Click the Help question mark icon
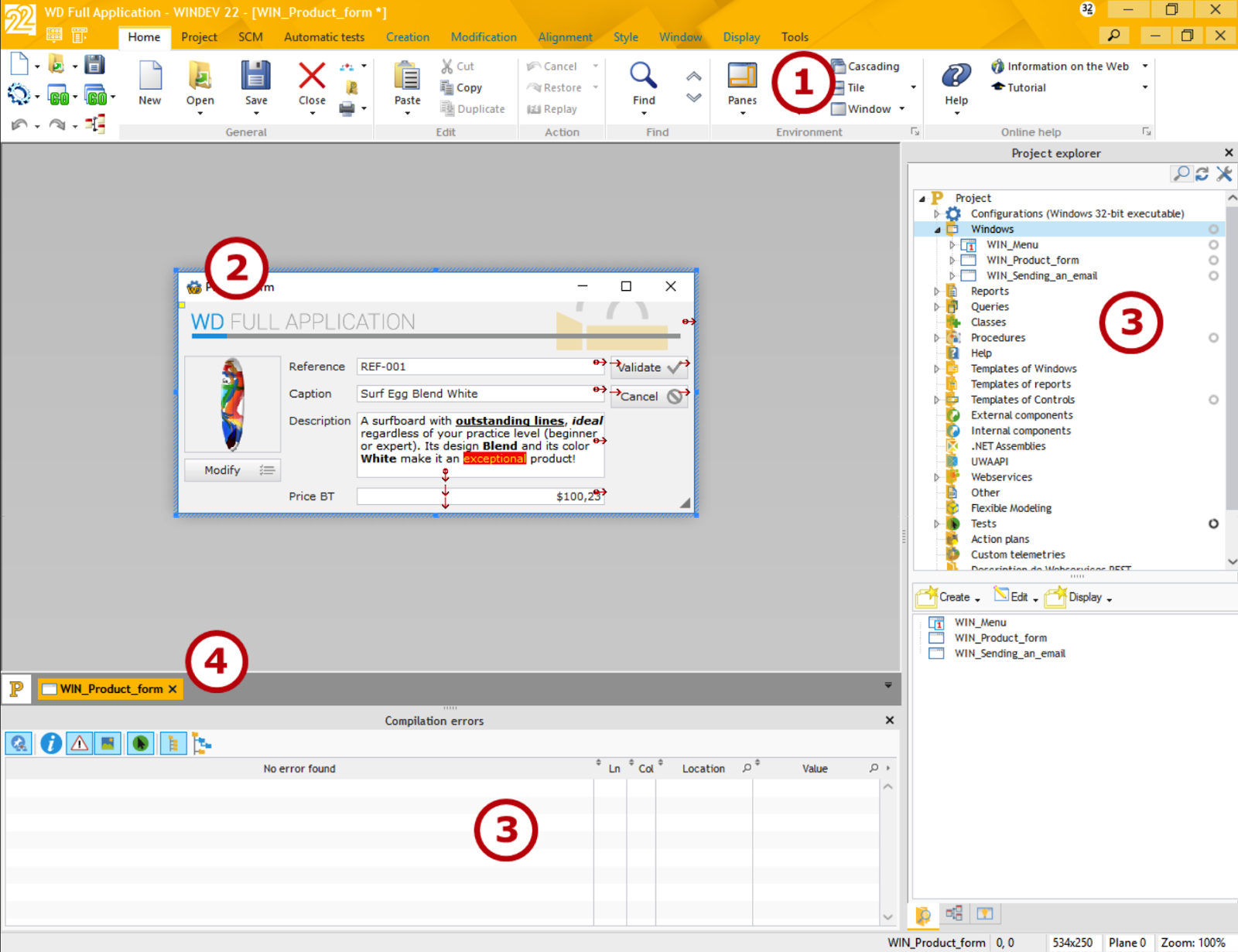The width and height of the screenshot is (1238, 952). tap(956, 76)
